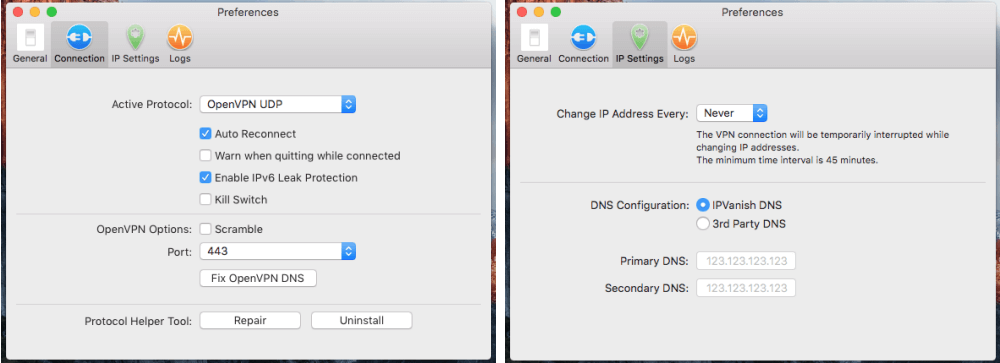Open IP Settings pin icon in left window
Viewport: 1000px width, 363px height.
(x=135, y=38)
